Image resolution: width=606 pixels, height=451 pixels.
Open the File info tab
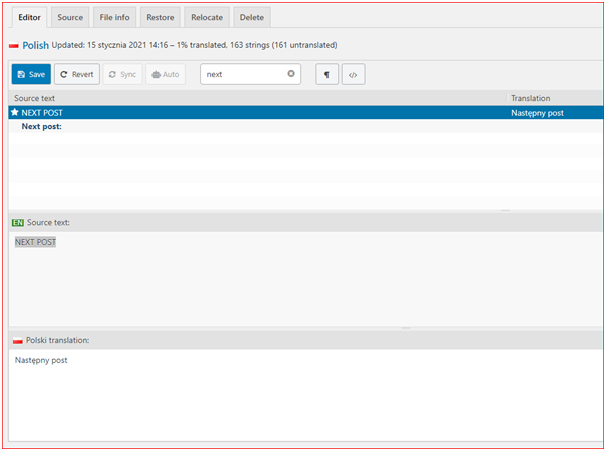[x=114, y=17]
